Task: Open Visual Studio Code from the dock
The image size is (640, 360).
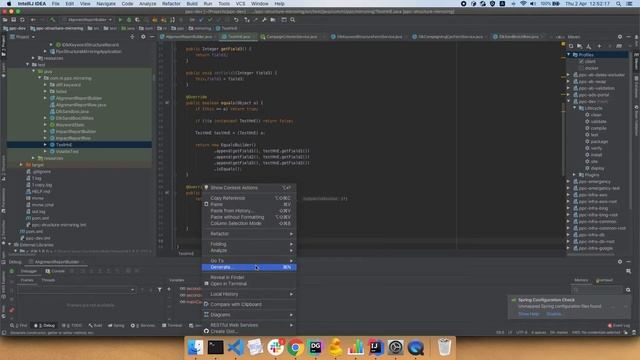Action: pyautogui.click(x=236, y=347)
